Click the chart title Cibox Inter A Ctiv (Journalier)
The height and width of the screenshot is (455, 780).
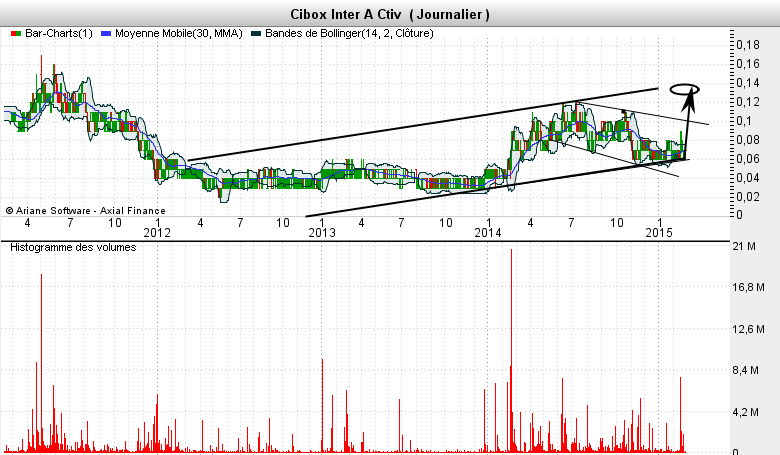390,14
